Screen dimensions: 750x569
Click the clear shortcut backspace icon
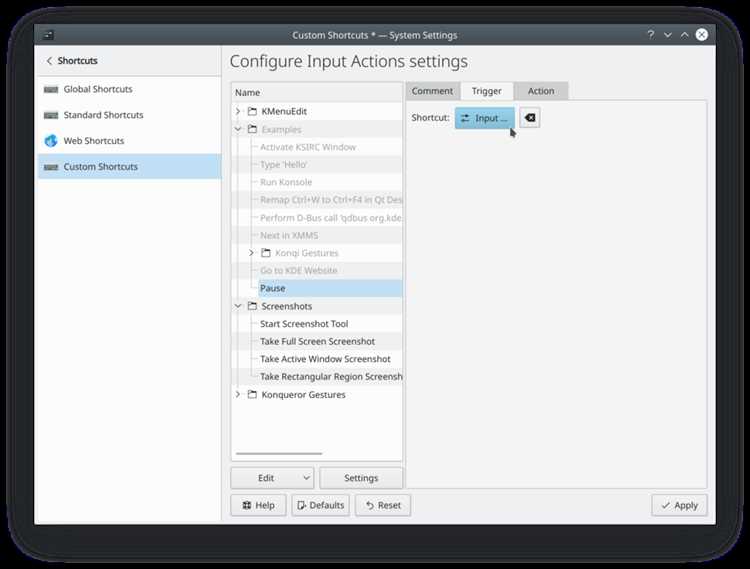tap(530, 118)
